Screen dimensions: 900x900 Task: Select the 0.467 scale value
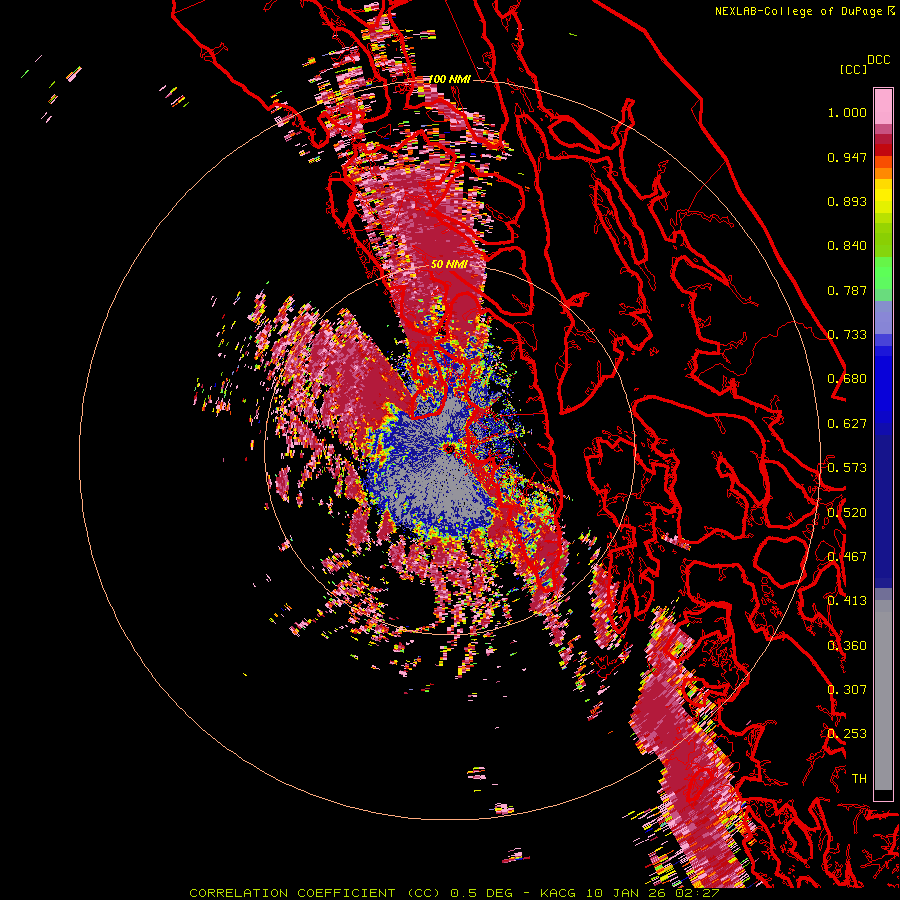click(847, 557)
